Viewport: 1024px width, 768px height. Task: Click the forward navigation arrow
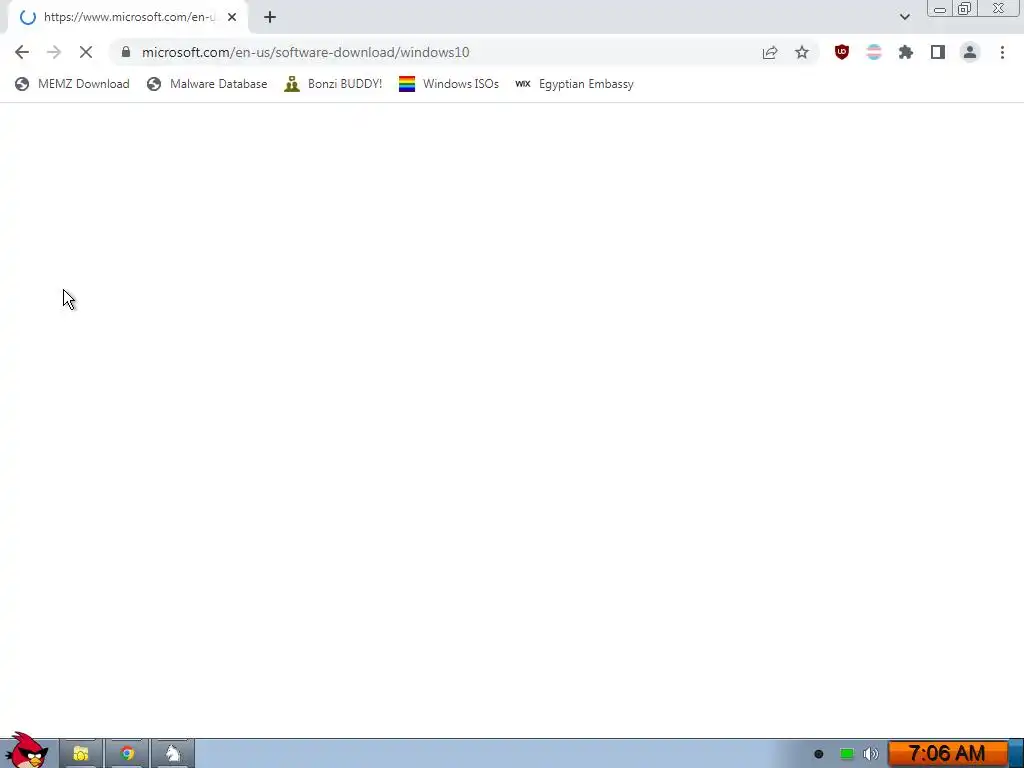coord(54,52)
